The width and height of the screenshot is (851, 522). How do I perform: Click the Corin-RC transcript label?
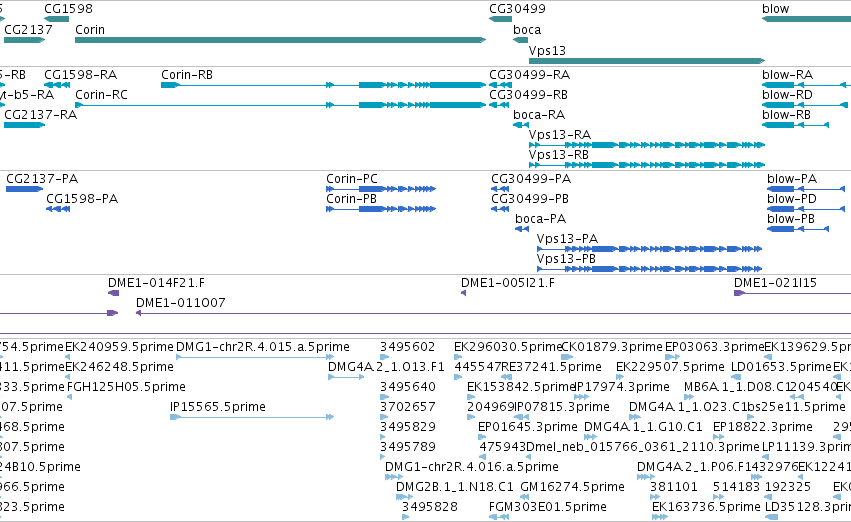[101, 94]
